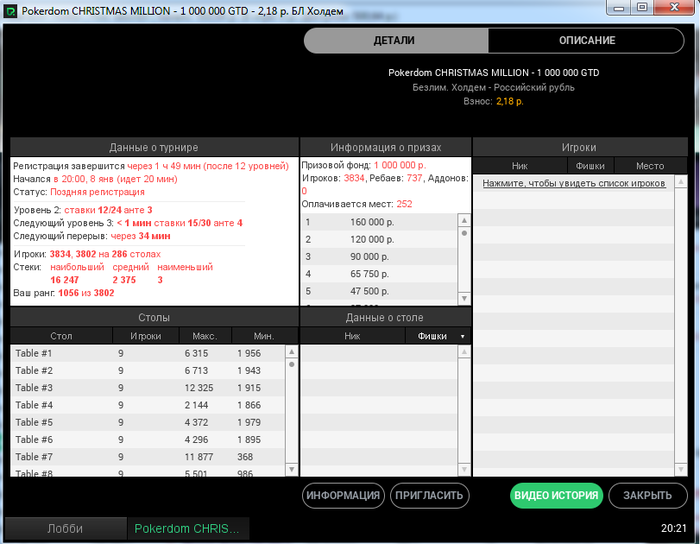Click the tables list scrollbar thumb

point(292,365)
